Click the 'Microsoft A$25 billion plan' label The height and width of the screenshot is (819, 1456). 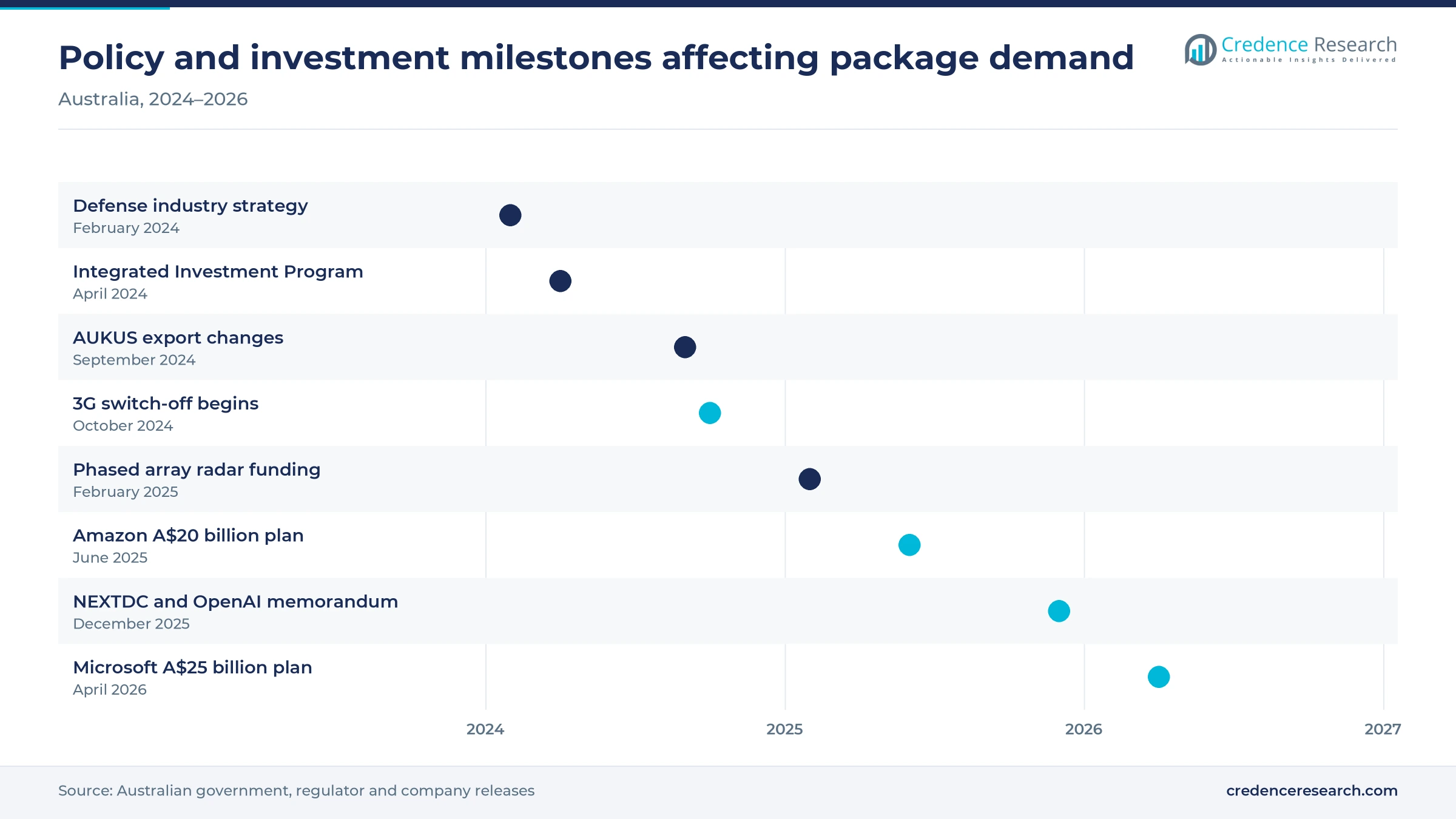click(x=192, y=667)
